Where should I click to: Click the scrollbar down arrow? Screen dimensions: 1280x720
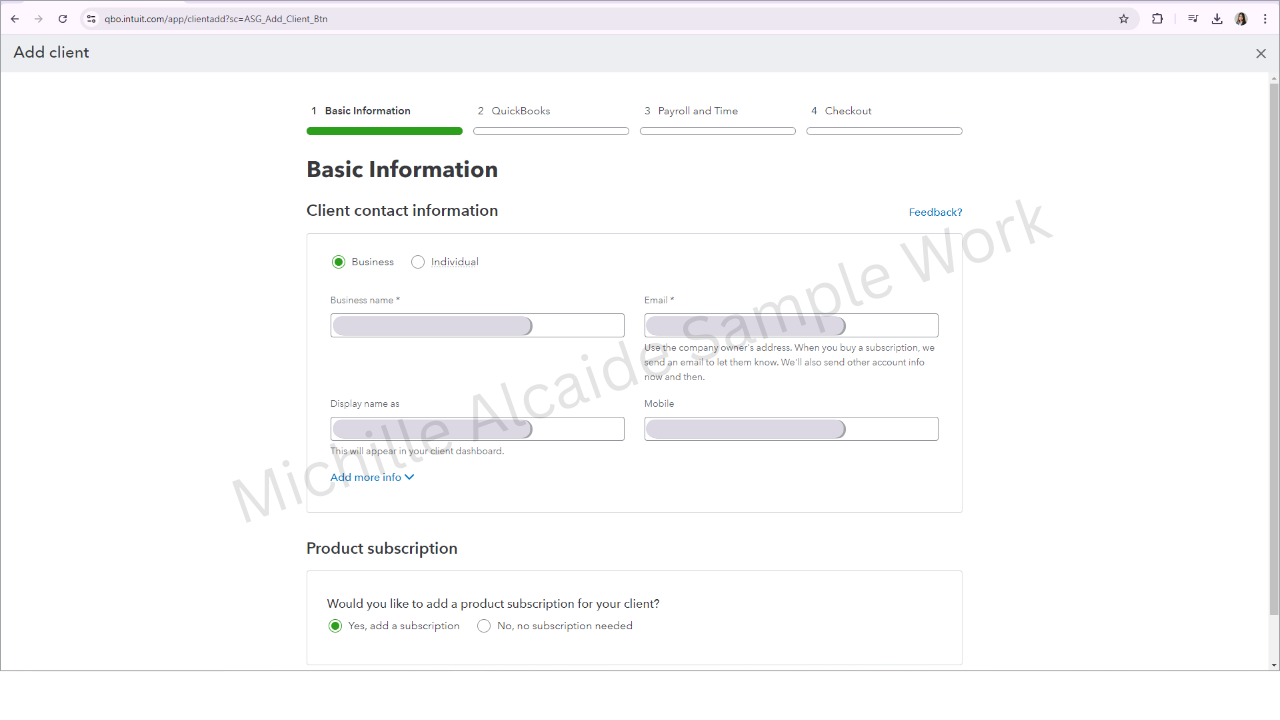click(x=1273, y=664)
